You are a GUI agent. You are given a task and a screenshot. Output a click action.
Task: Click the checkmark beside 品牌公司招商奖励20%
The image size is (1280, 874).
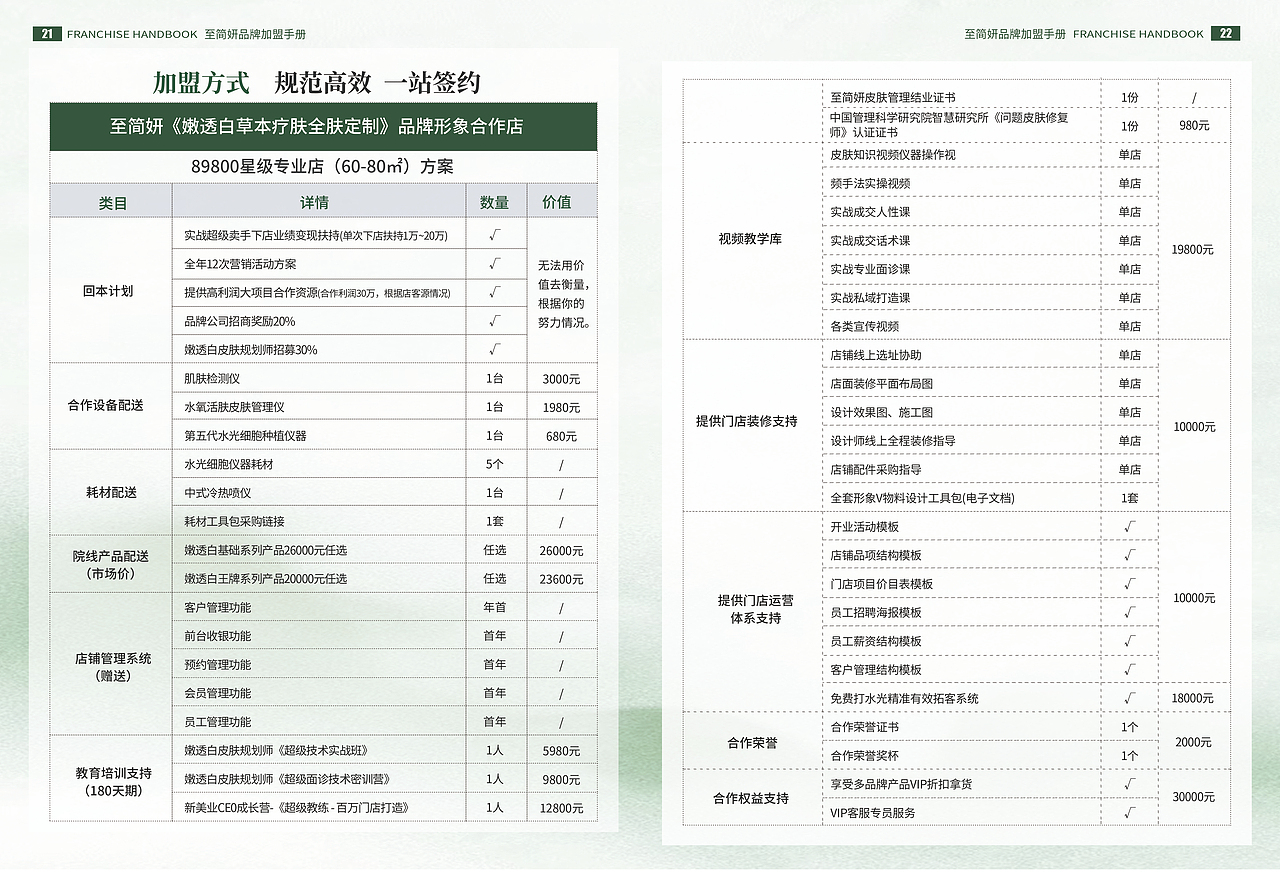(495, 321)
